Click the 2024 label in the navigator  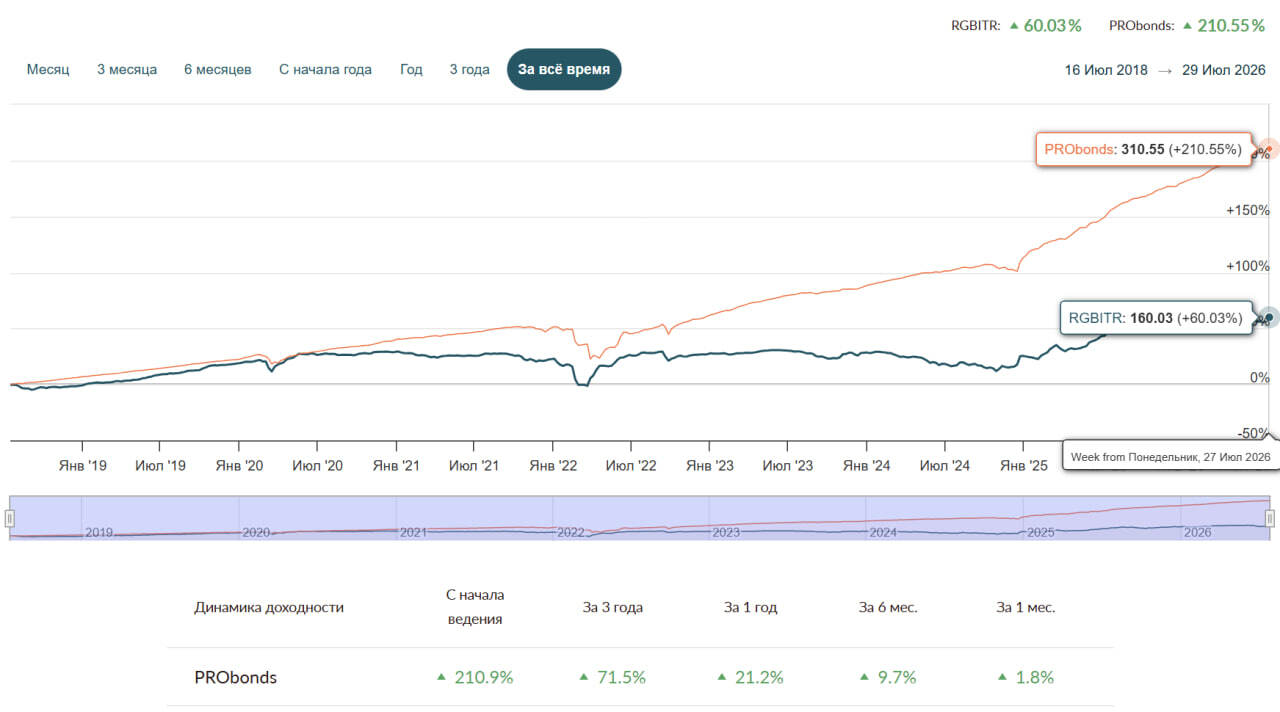(883, 532)
